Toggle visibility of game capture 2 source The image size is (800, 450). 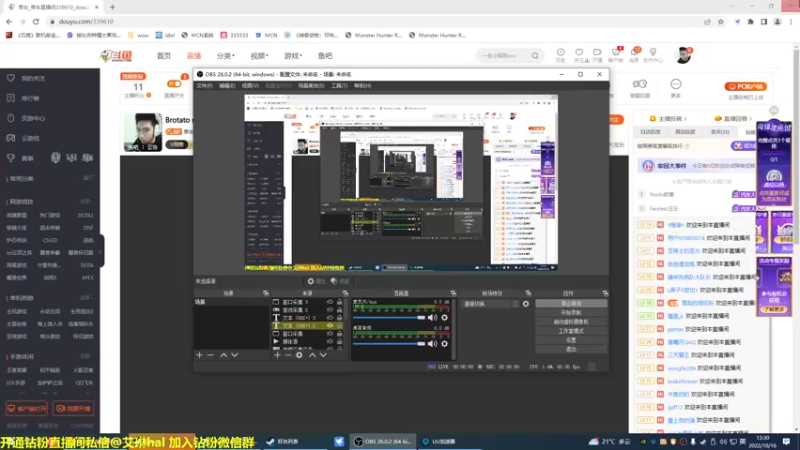tap(330, 310)
